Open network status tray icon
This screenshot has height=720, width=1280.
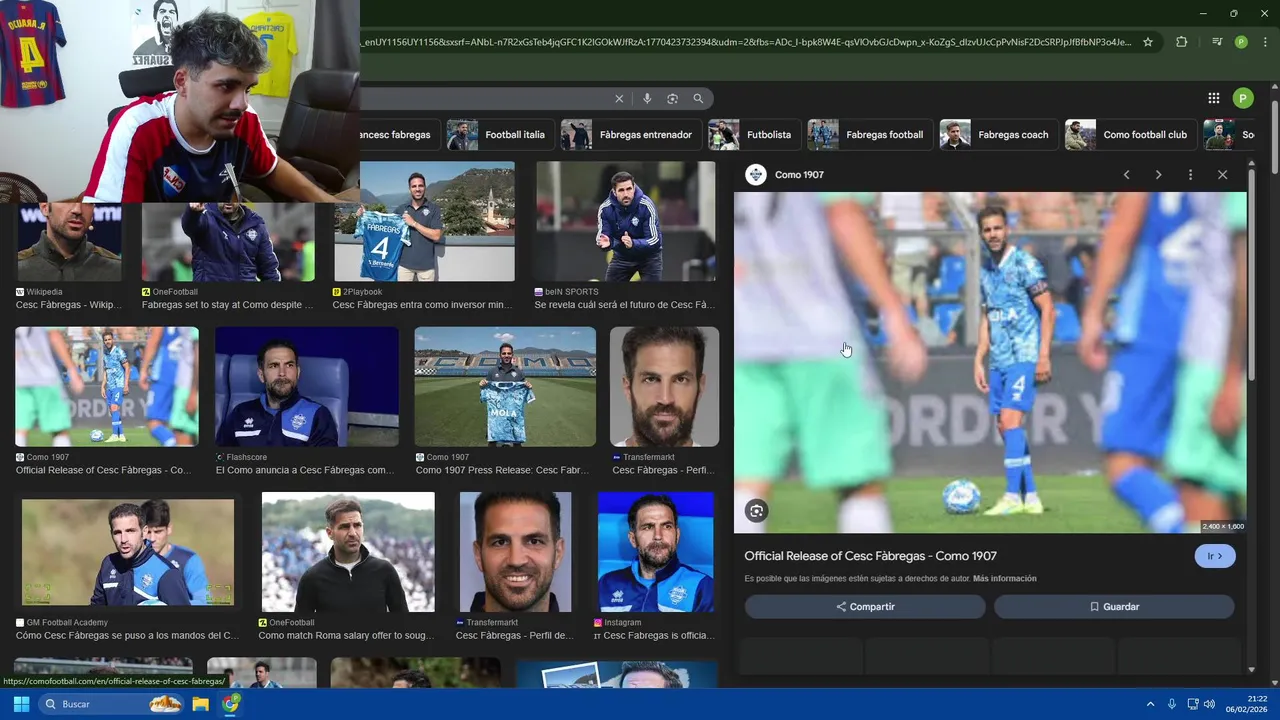coord(1193,704)
